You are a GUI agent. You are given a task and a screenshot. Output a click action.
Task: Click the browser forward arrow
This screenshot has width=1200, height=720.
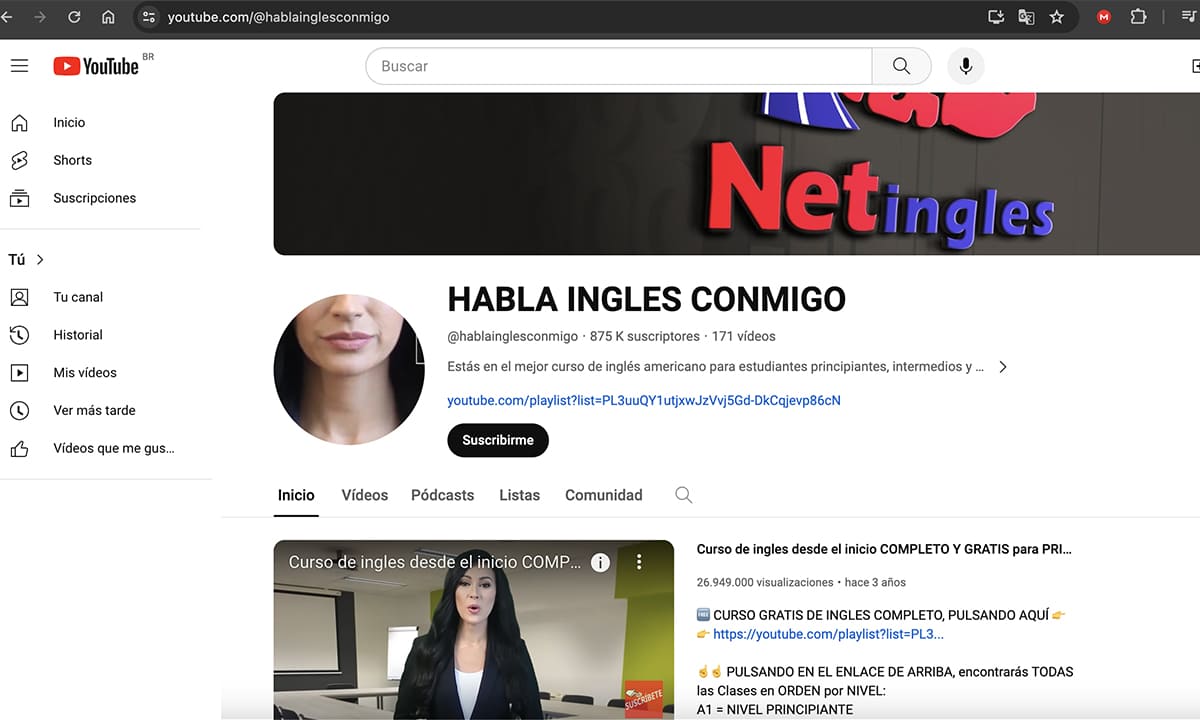pos(40,17)
